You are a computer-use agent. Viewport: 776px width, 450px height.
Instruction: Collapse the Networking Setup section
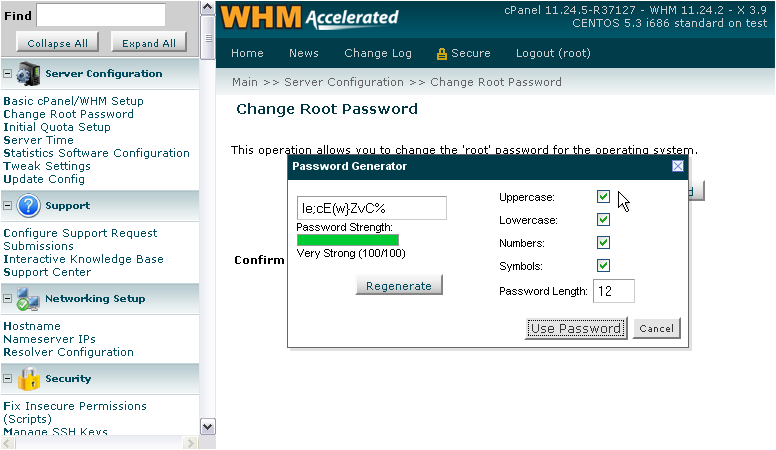[8, 299]
